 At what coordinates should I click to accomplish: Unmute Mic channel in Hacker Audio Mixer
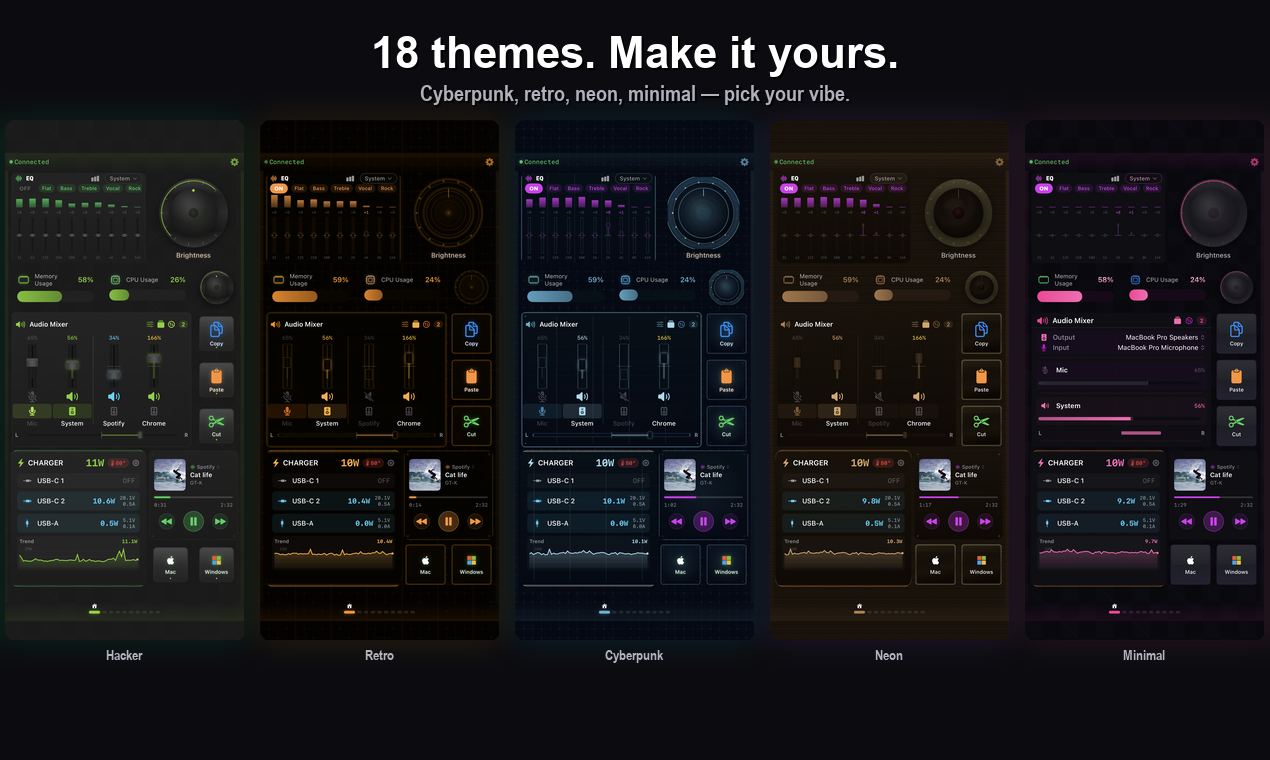coord(32,397)
